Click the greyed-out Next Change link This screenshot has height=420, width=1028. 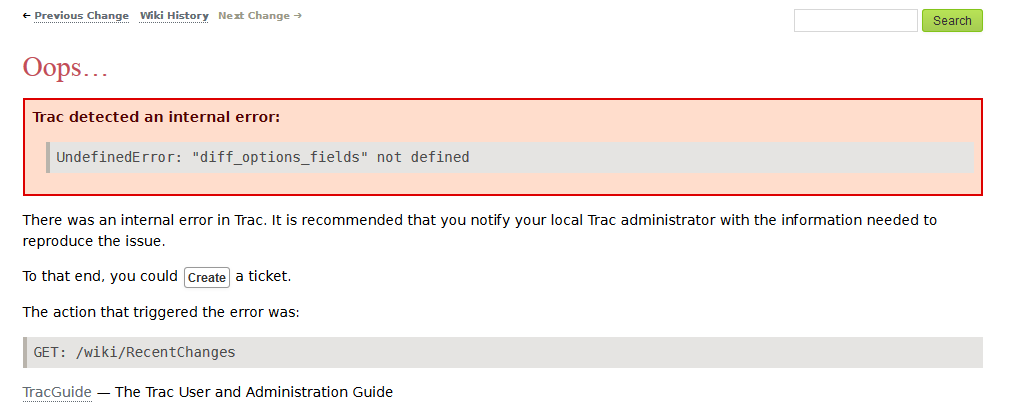[x=254, y=16]
